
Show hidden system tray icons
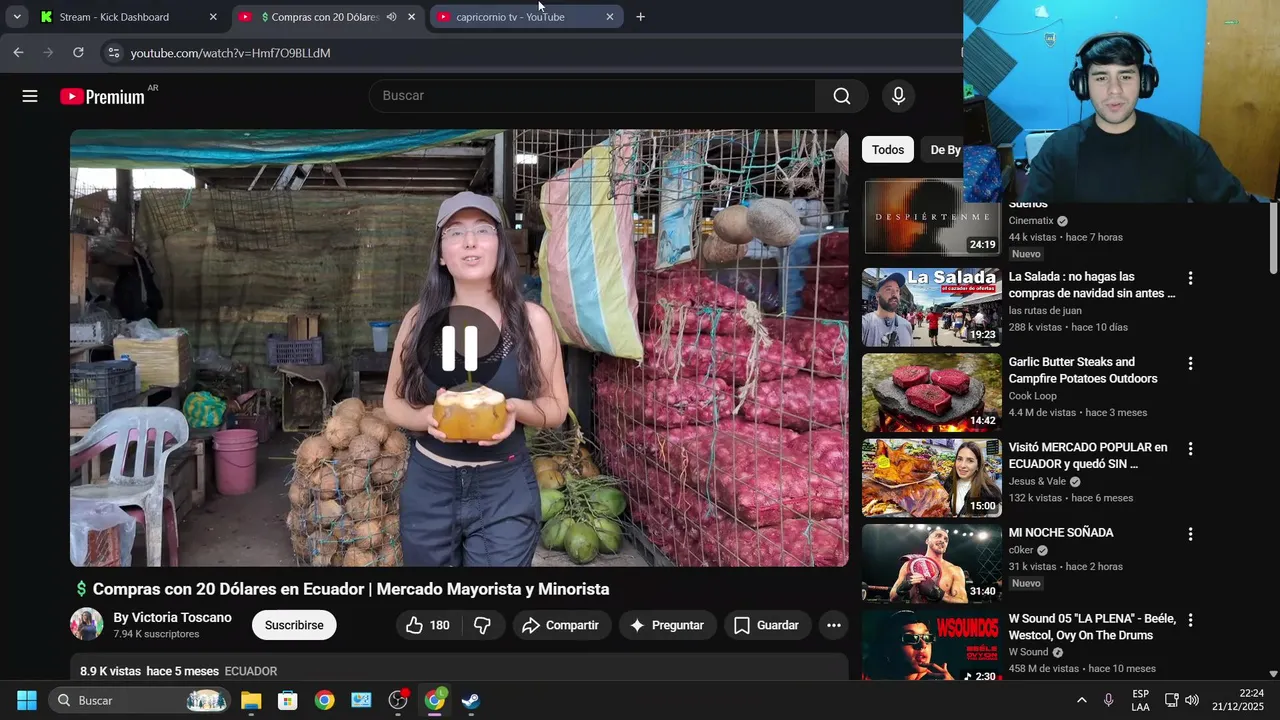click(1081, 700)
